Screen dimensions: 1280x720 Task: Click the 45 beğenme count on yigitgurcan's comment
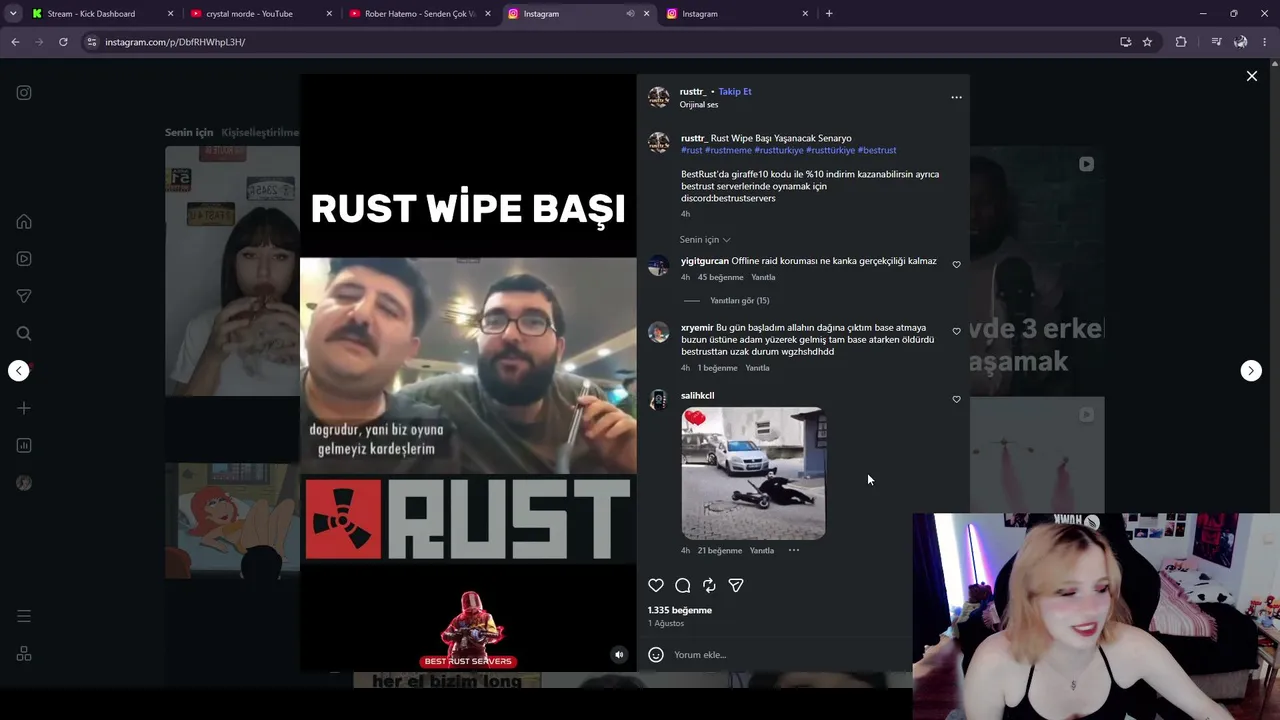[x=721, y=278]
